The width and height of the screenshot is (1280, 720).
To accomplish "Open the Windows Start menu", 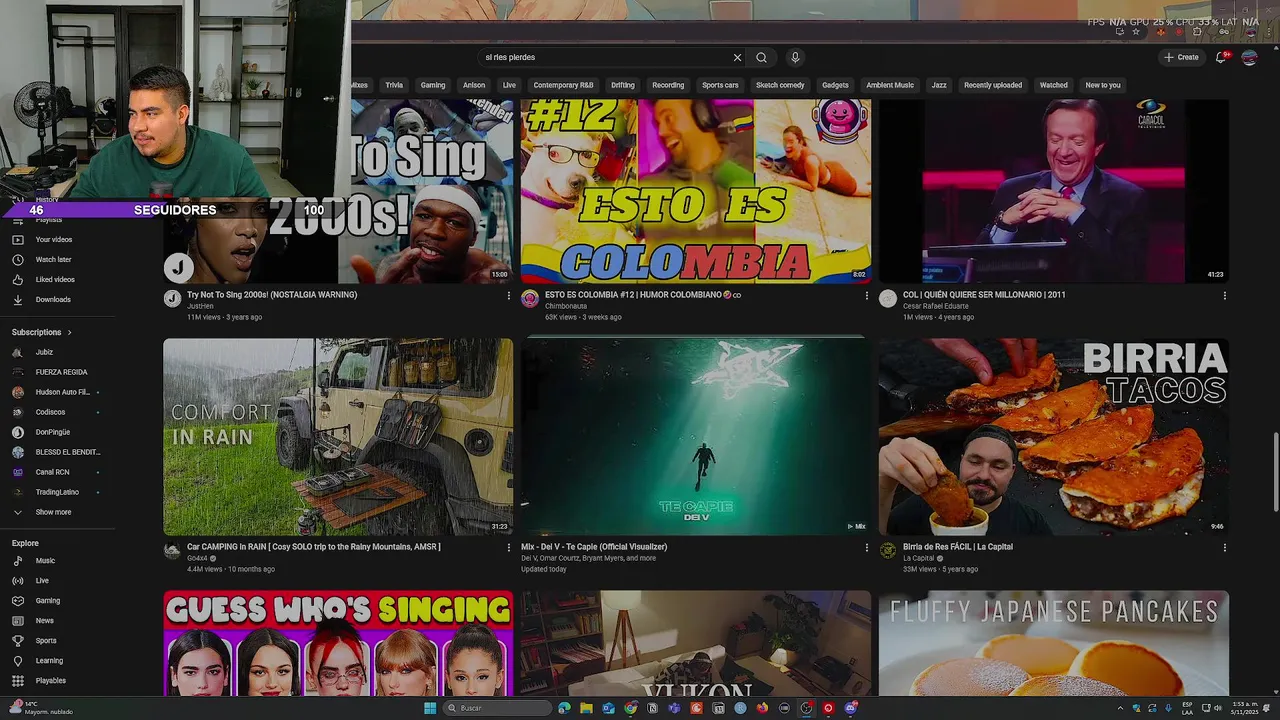I will (x=430, y=708).
